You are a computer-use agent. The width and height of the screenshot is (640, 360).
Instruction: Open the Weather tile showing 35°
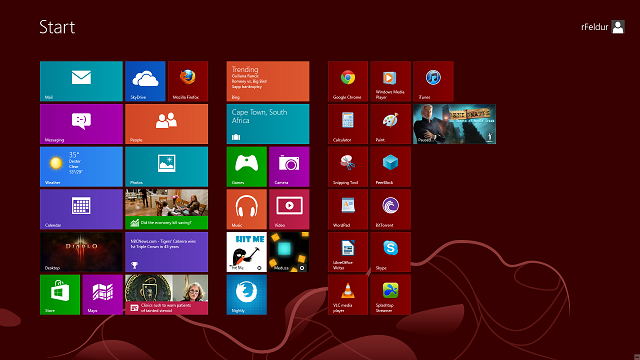click(81, 167)
